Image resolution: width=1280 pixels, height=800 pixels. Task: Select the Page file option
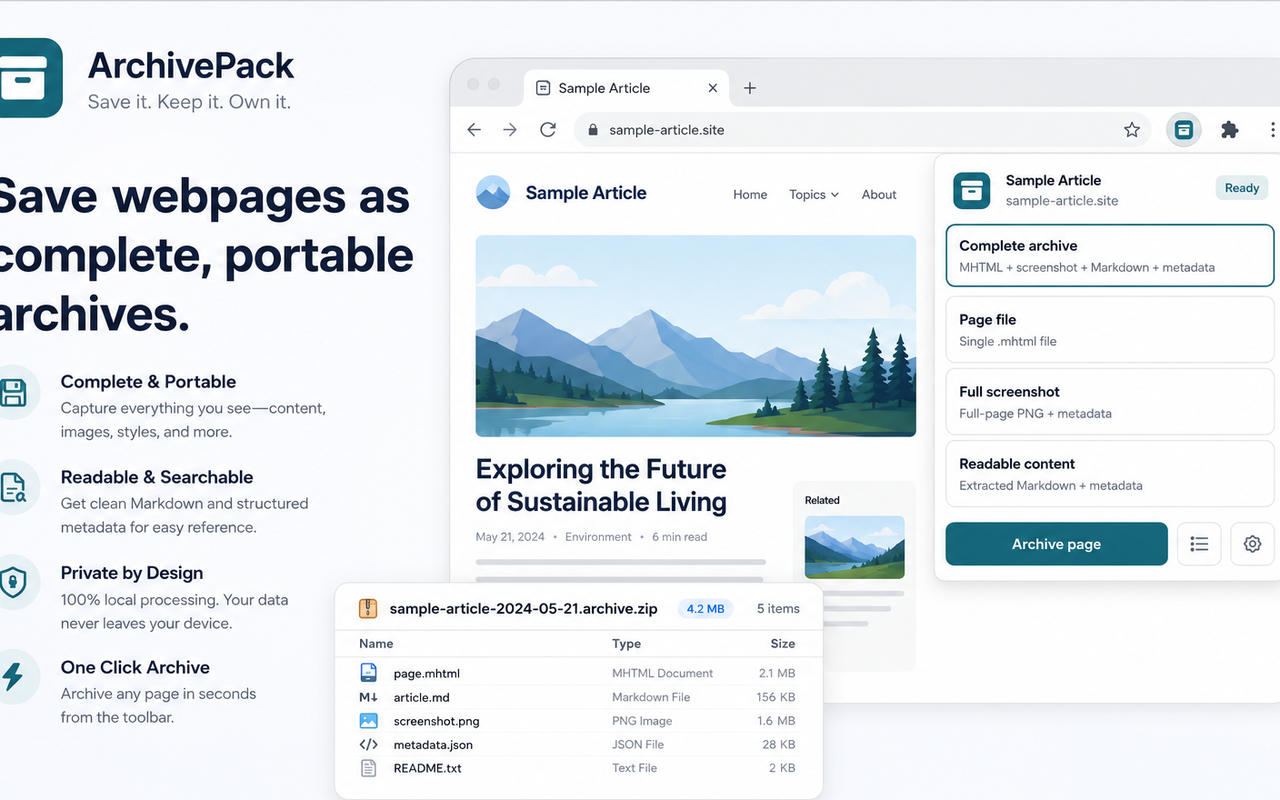pos(1109,329)
